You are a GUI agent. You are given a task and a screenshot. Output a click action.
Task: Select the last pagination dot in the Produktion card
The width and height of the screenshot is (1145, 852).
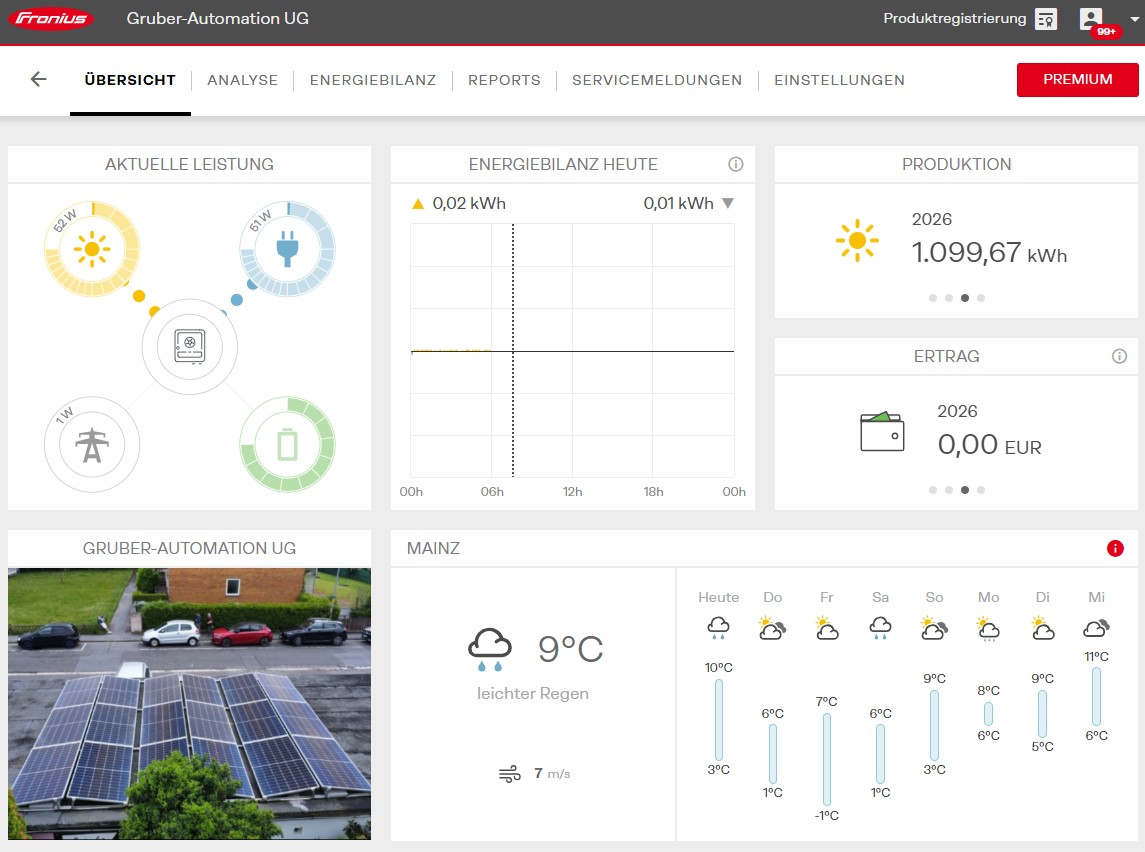tap(981, 297)
